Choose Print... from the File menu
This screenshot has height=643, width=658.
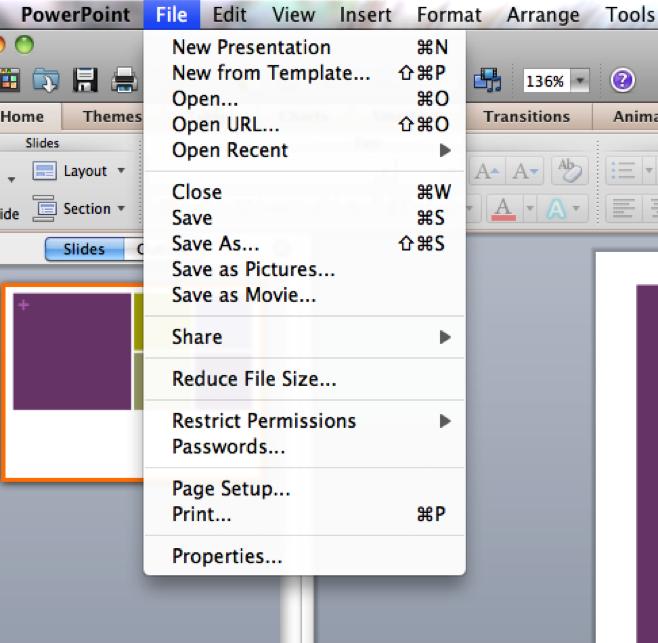click(304, 514)
